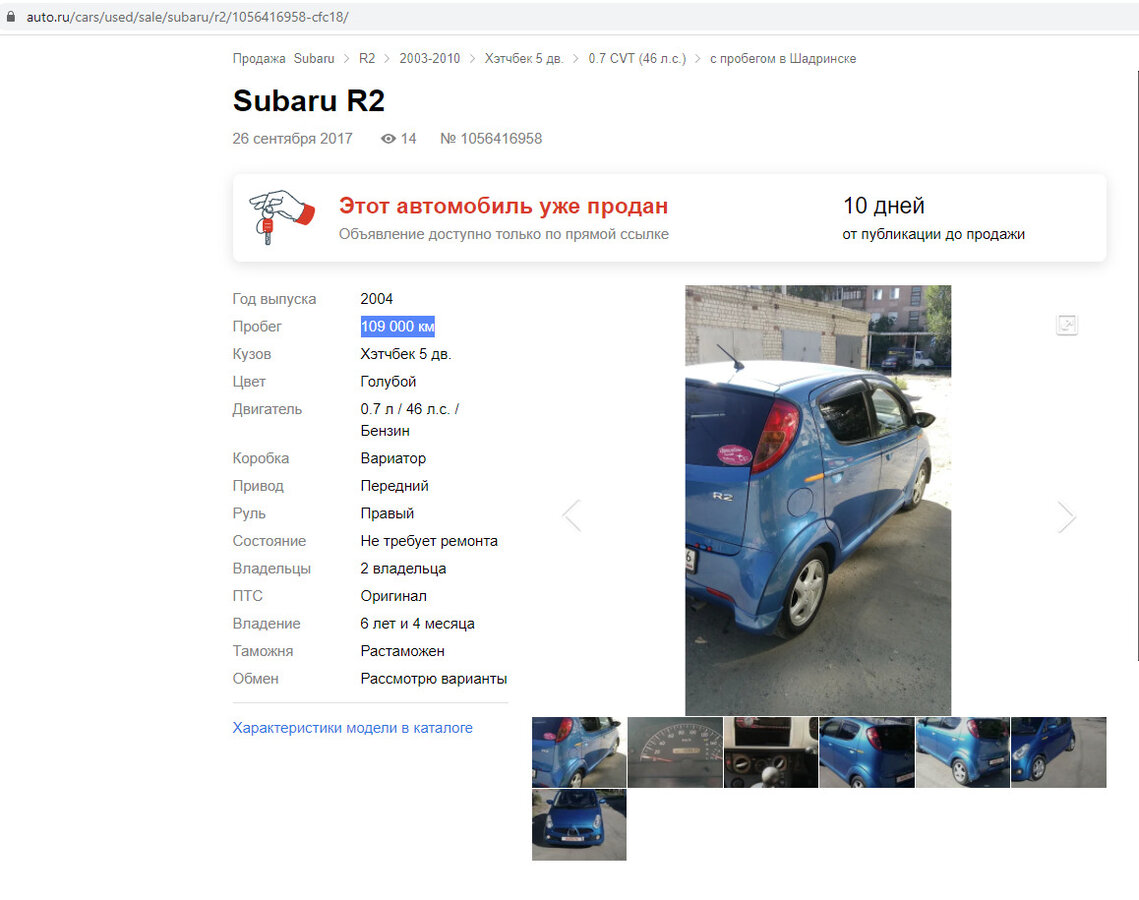This screenshot has height=900, width=1139.
Task: Click the 'Subaru R2' page title
Action: 309,100
